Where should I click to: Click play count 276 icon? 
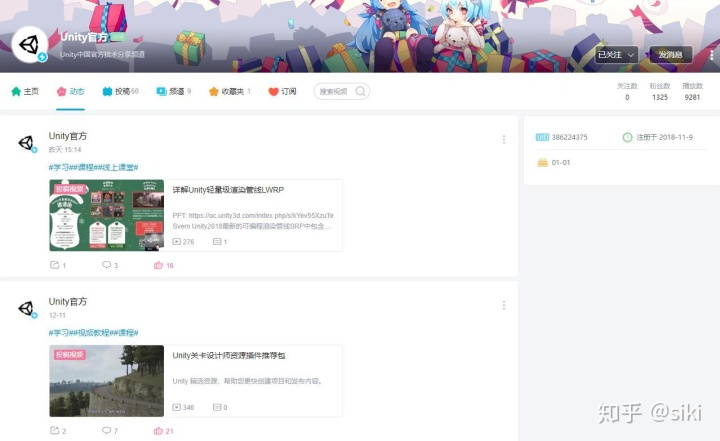(176, 242)
